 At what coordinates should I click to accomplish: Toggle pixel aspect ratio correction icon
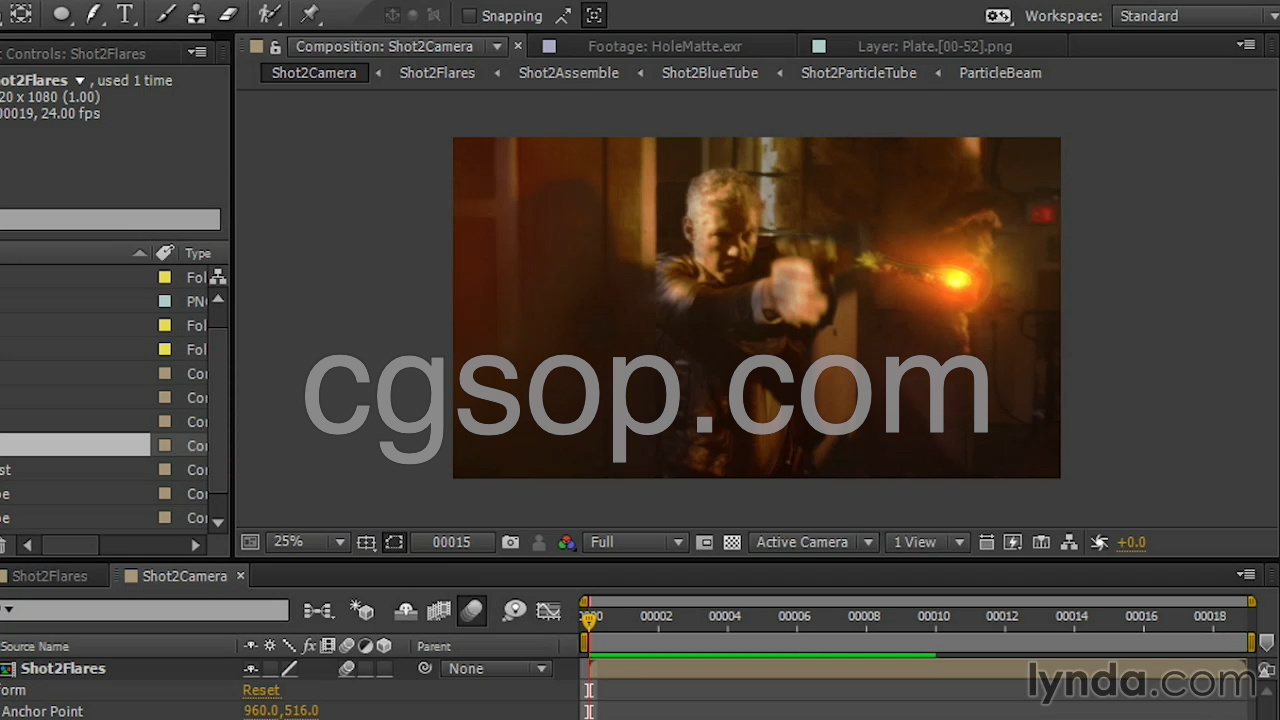point(986,542)
